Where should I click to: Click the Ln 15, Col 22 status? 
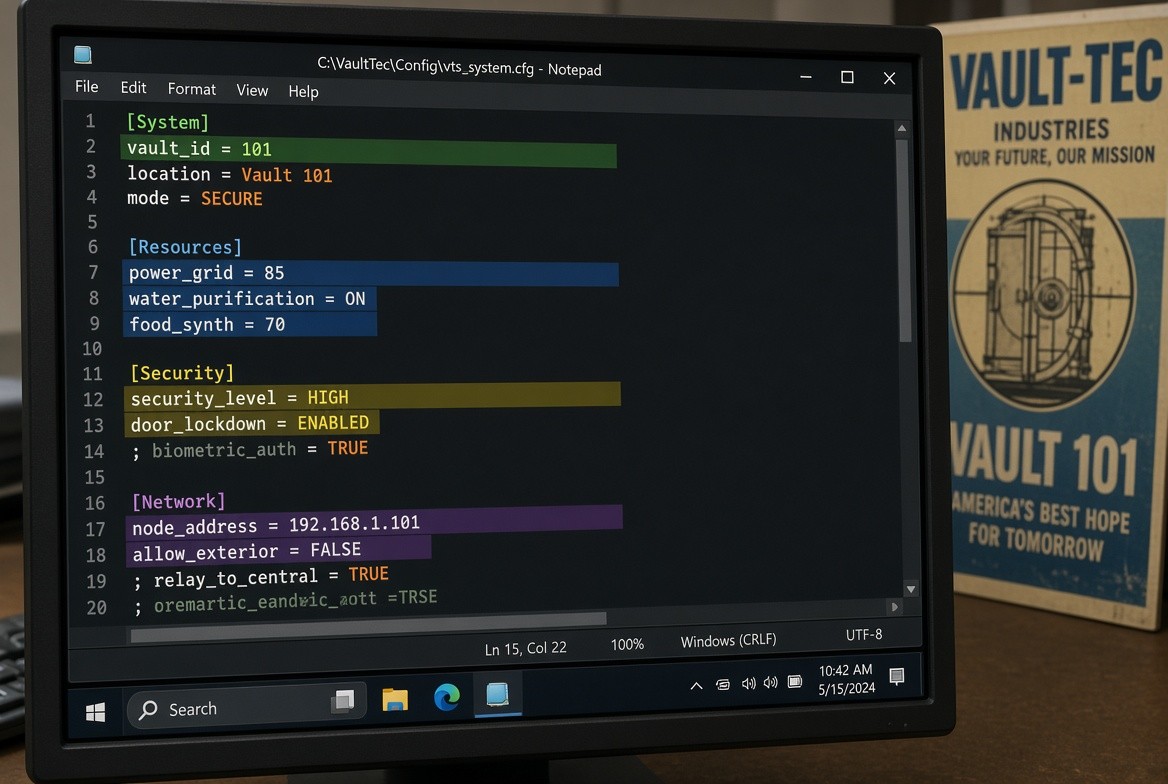[x=526, y=648]
